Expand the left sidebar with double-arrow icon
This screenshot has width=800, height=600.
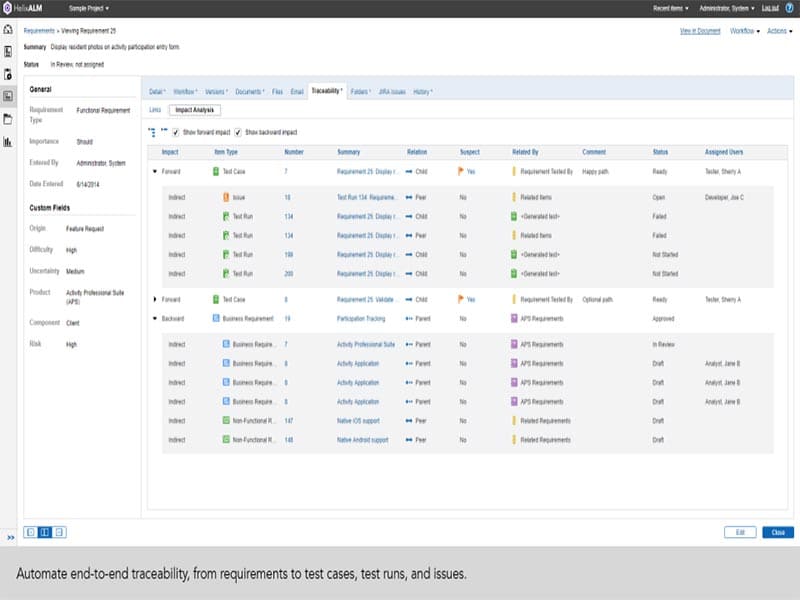[9, 537]
